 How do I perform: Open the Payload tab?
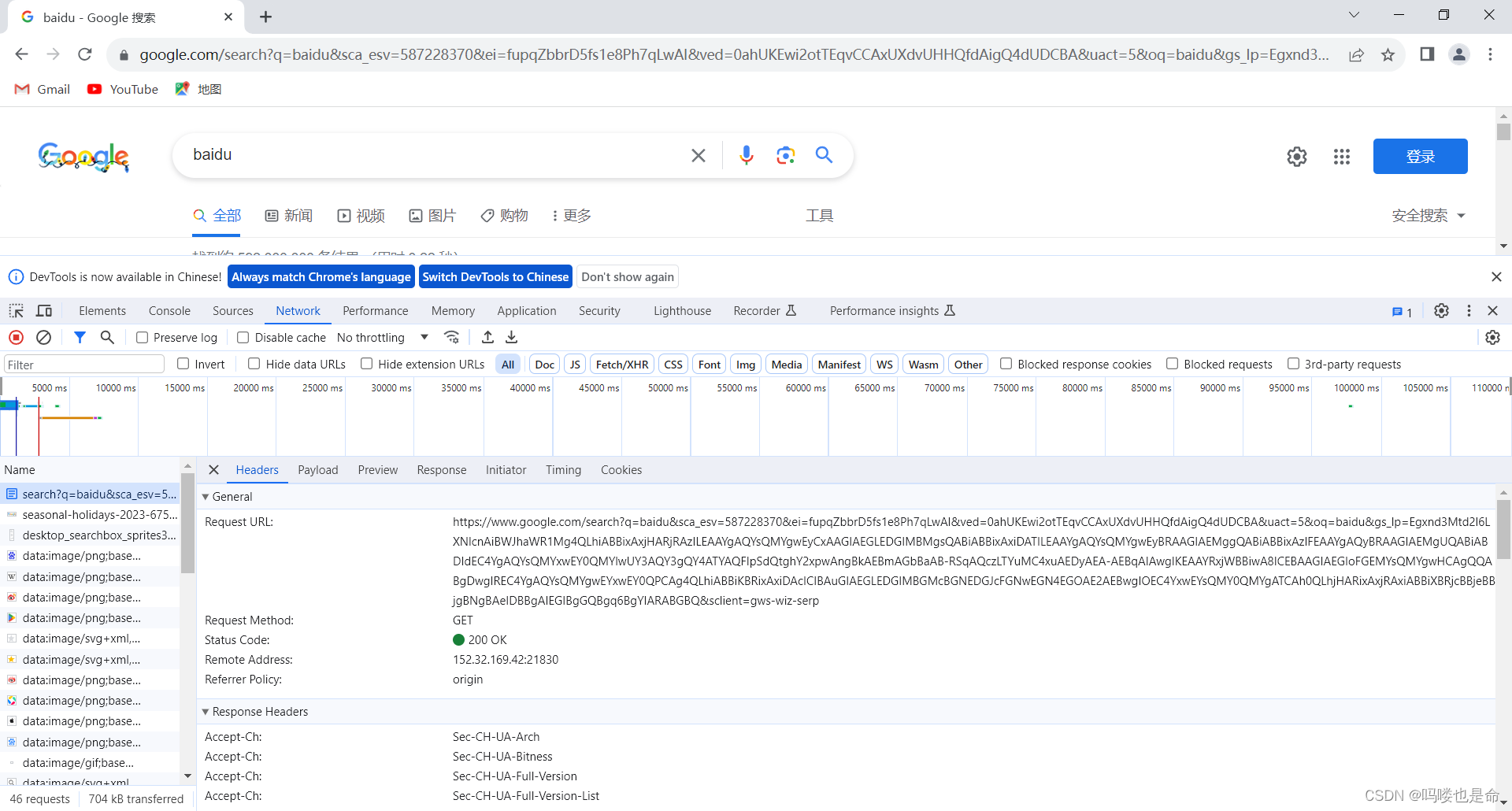pos(318,470)
